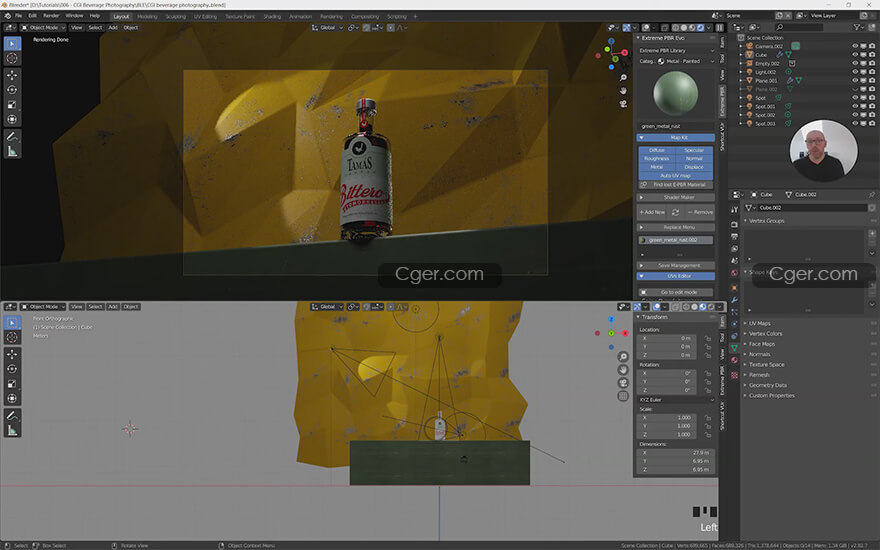Click the Diffuse map button
880x550 pixels.
click(x=657, y=150)
